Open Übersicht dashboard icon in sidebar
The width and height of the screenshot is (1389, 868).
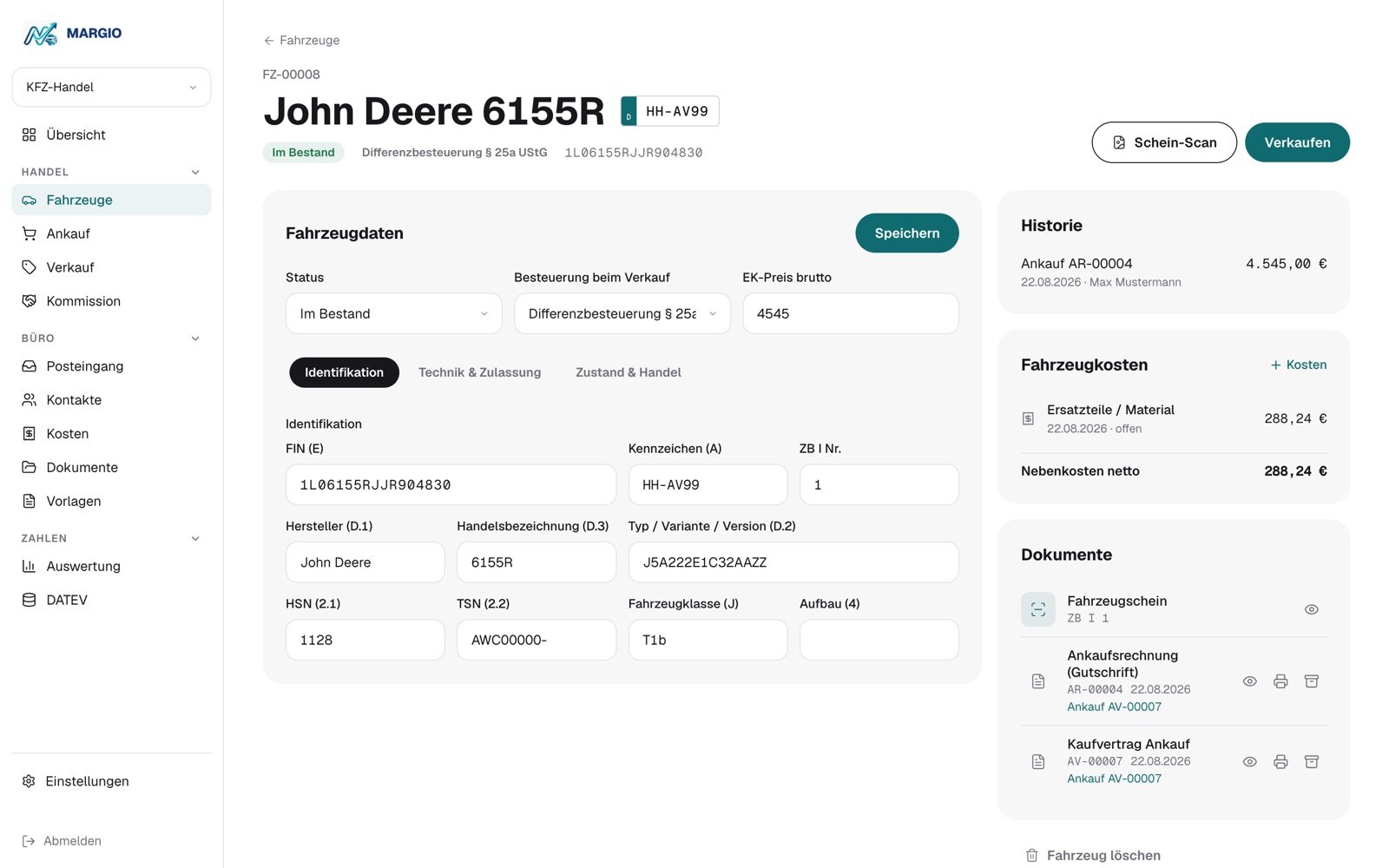click(x=30, y=135)
